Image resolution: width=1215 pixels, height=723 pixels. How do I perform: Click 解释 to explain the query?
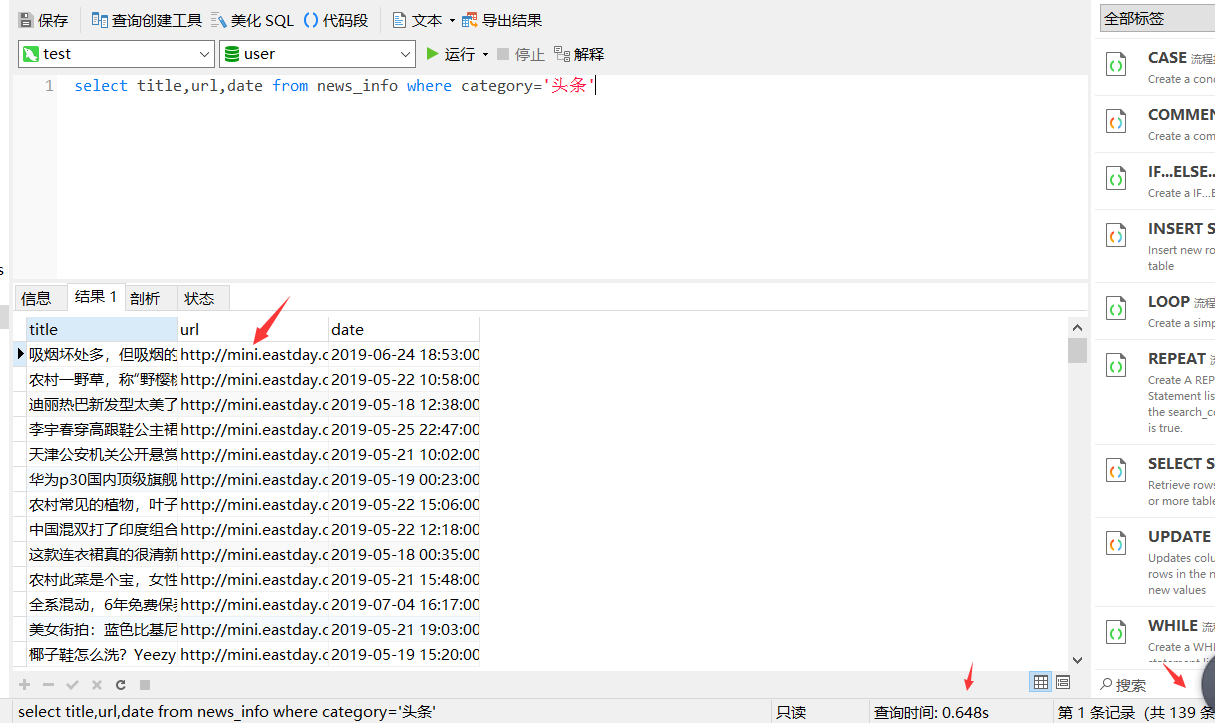(x=579, y=54)
